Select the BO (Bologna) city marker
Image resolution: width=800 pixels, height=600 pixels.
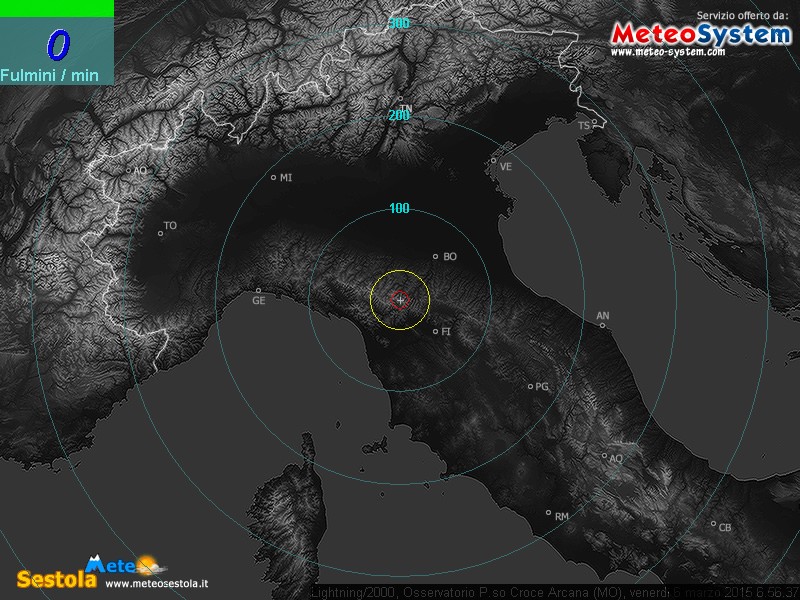[x=435, y=257]
